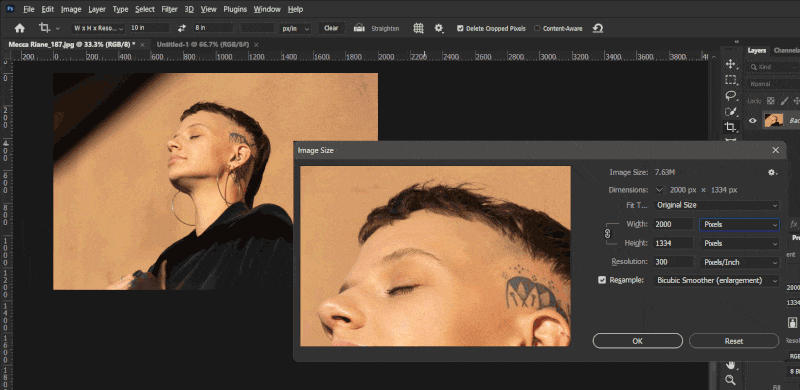Select the Rectangular Marquee tool
The height and width of the screenshot is (390, 800).
(731, 80)
